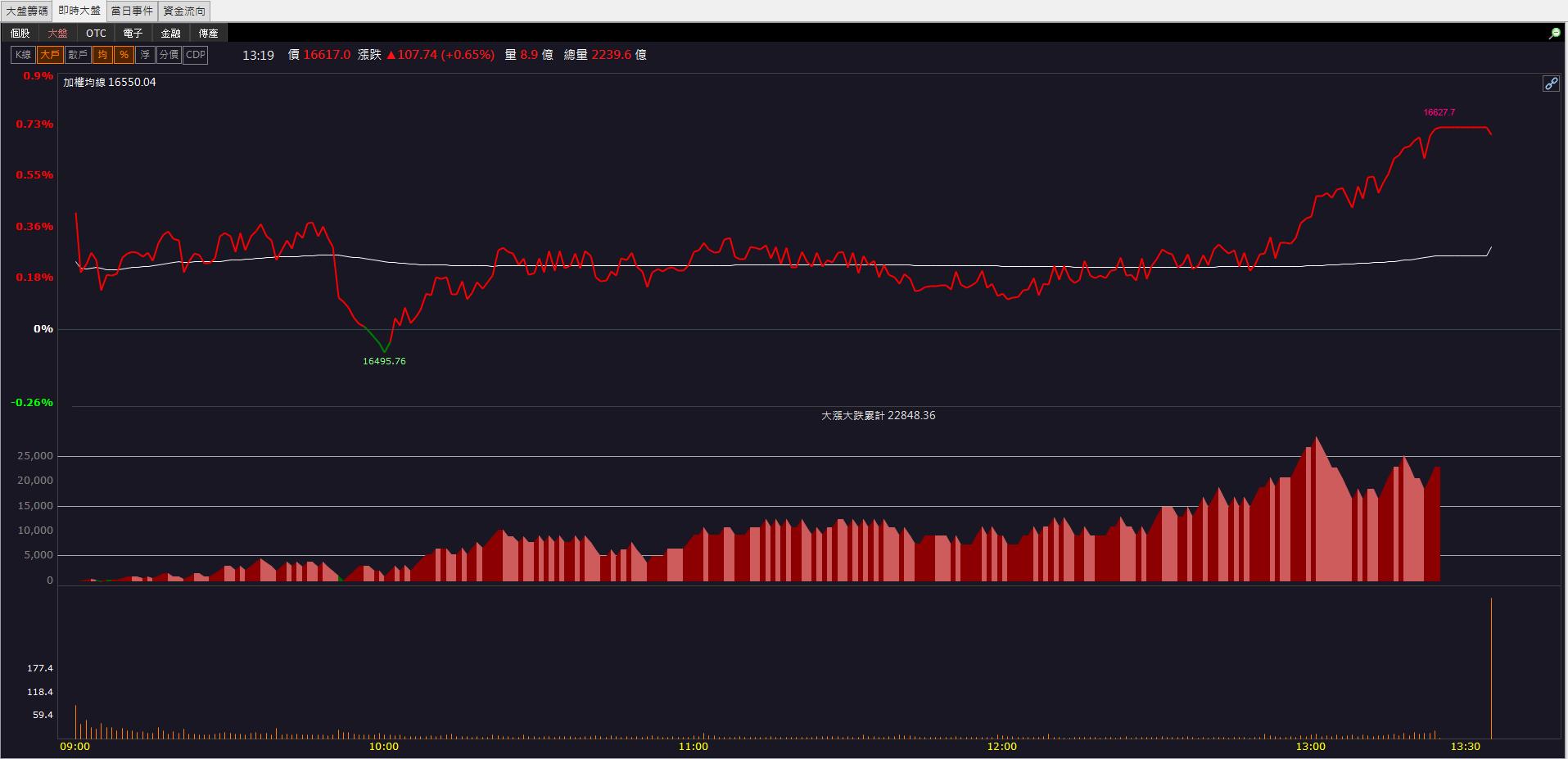Click the 0.18% axis label
Viewport: 1568px width, 759px height.
[34, 278]
